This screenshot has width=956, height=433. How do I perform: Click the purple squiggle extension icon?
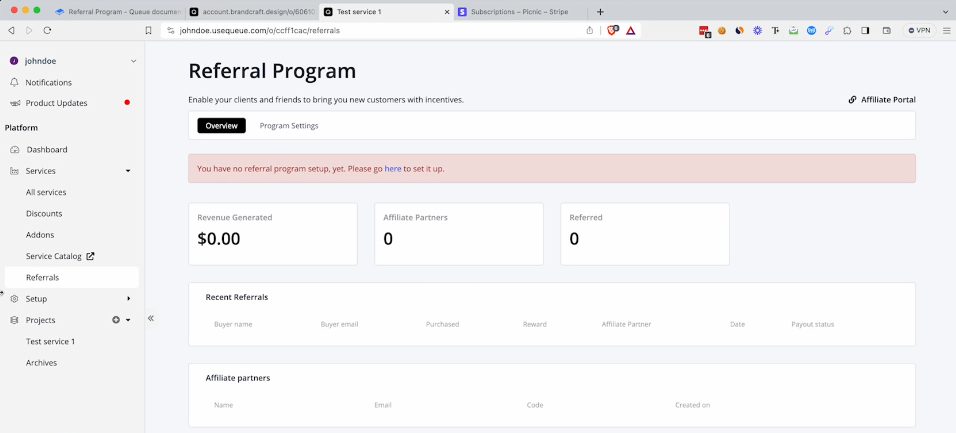point(829,30)
